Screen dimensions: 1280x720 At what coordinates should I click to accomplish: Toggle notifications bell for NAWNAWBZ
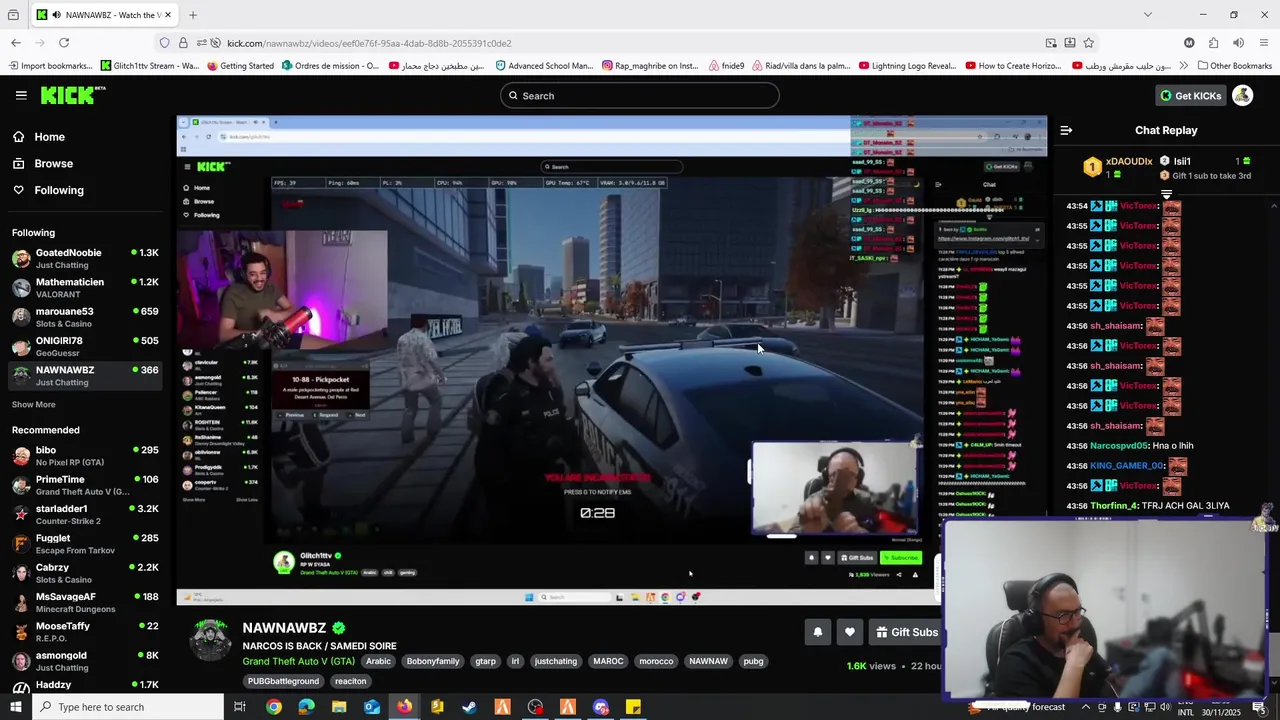point(817,632)
